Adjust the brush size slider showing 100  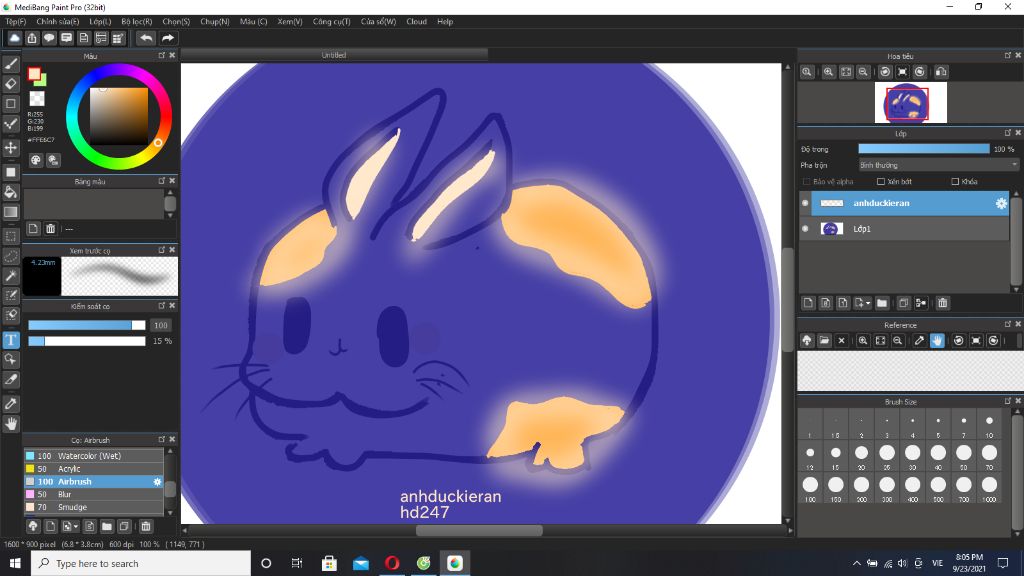point(87,325)
